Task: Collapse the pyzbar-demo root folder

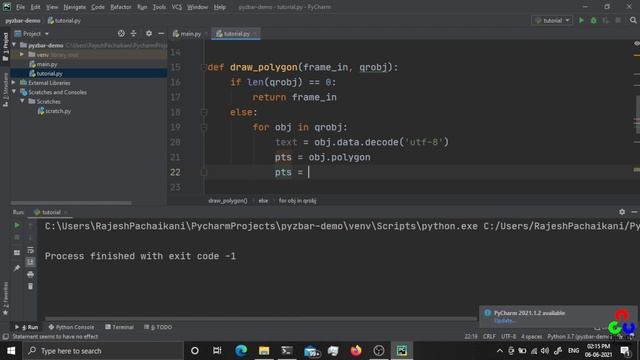Action: click(x=14, y=45)
